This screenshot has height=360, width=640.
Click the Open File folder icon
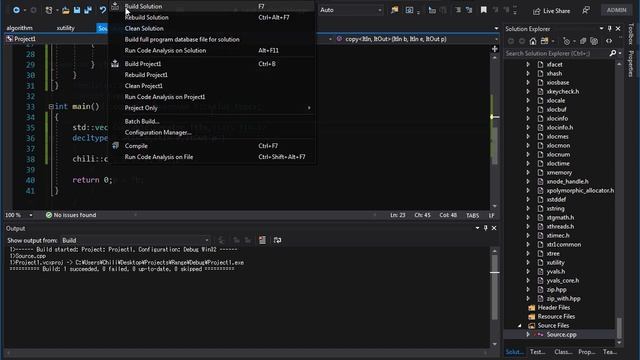[65, 10]
